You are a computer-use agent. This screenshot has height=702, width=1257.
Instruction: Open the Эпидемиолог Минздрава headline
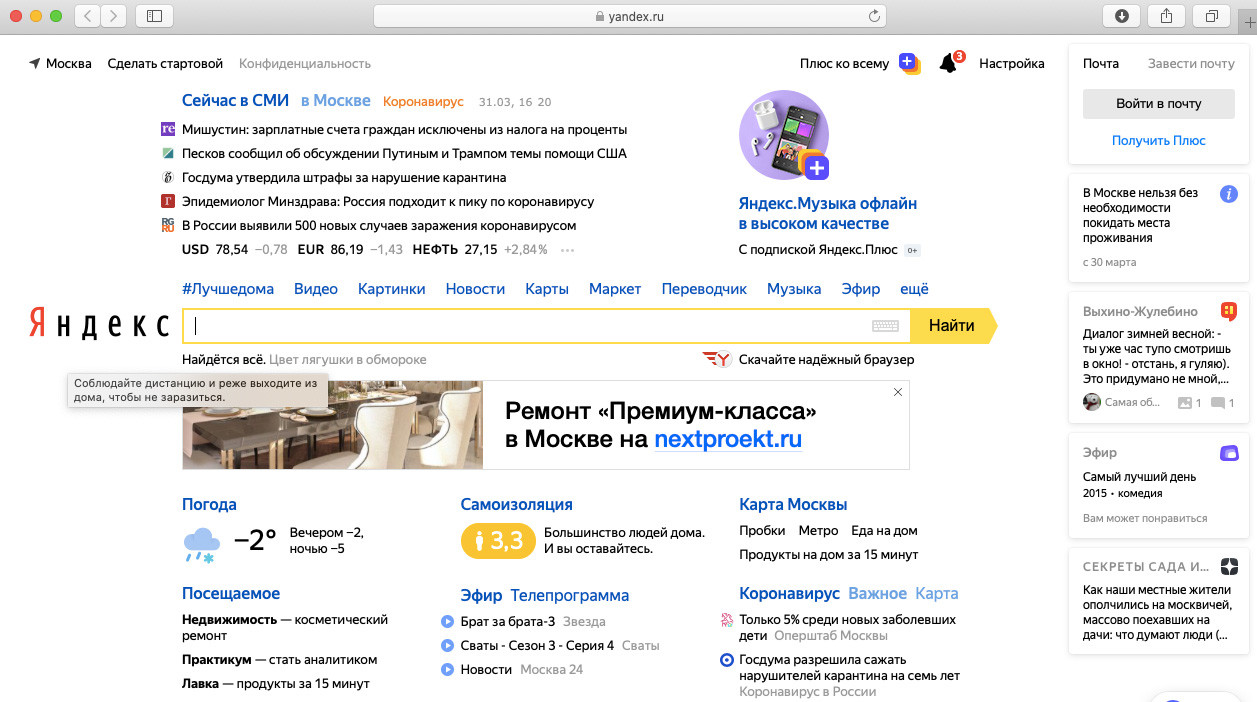tap(388, 201)
